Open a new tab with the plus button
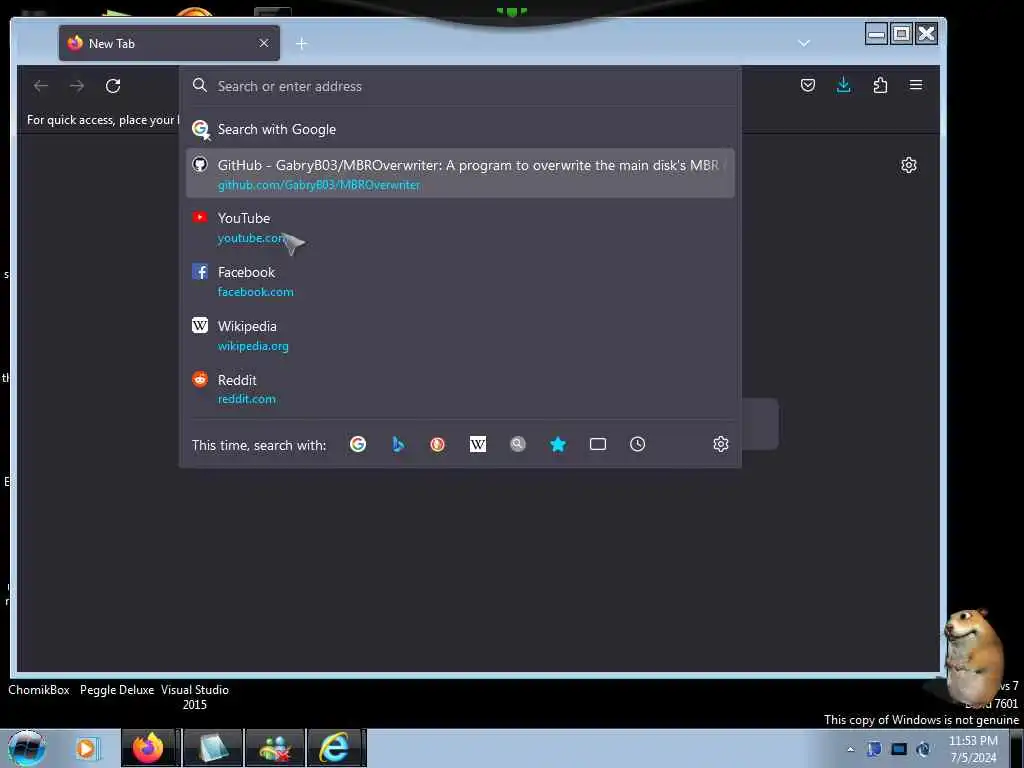The width and height of the screenshot is (1024, 768). (x=301, y=43)
